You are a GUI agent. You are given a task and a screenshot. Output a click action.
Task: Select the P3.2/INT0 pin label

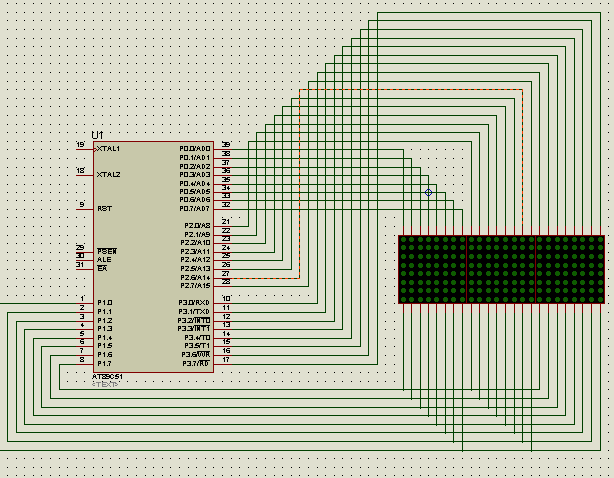coord(194,321)
